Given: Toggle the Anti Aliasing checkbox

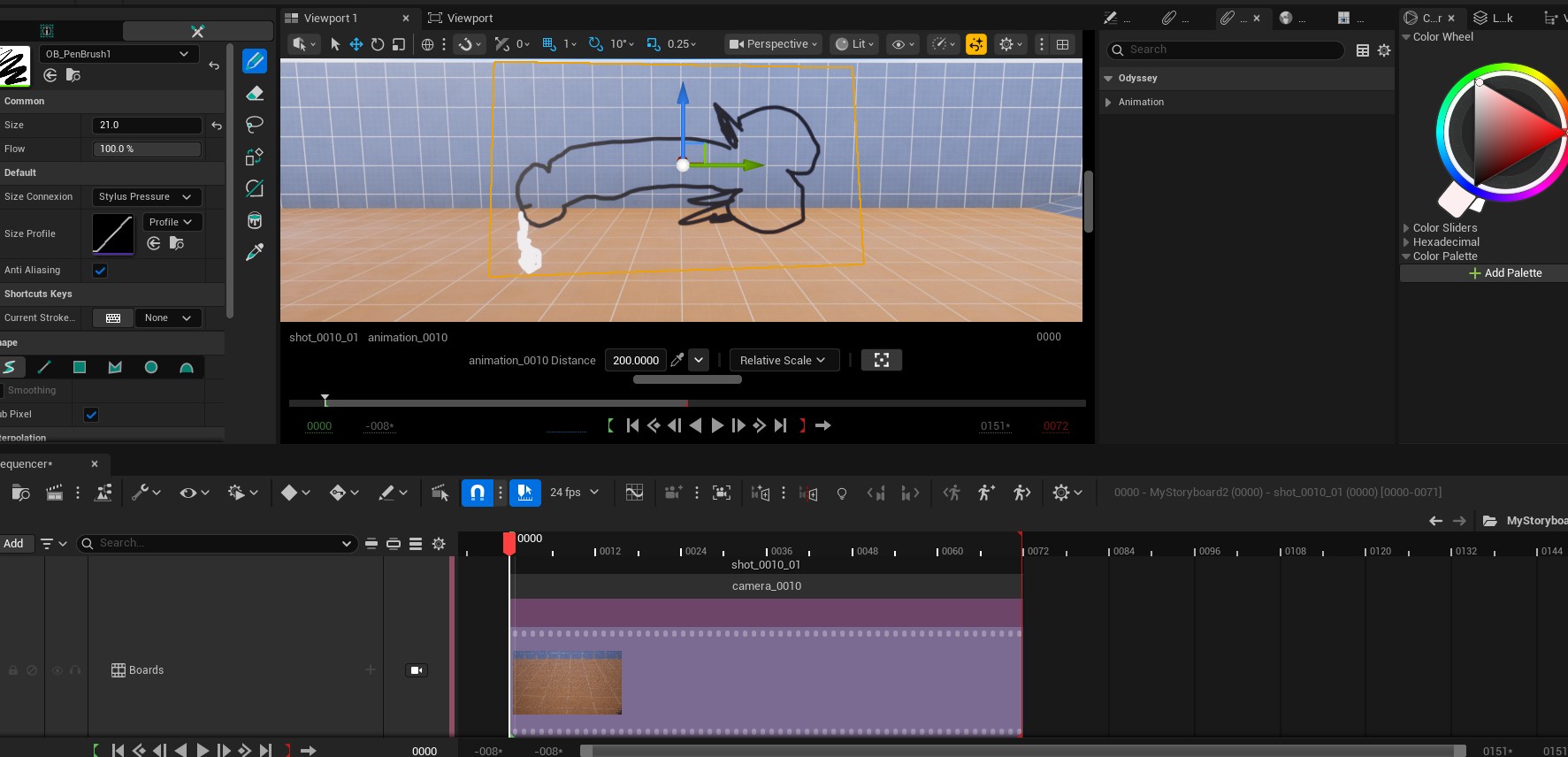Looking at the screenshot, I should (100, 271).
